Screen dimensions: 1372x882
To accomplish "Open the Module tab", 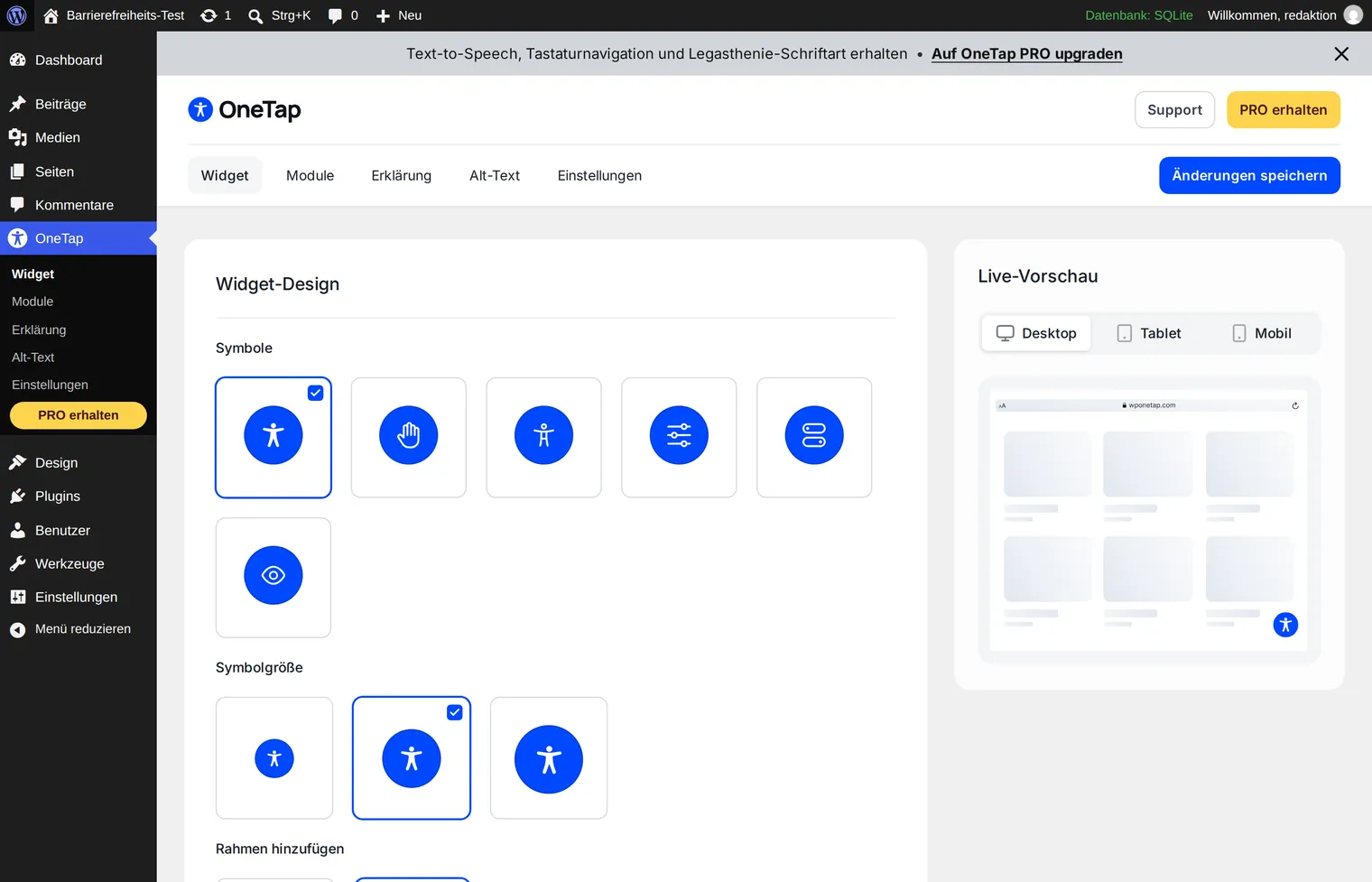I will (310, 175).
